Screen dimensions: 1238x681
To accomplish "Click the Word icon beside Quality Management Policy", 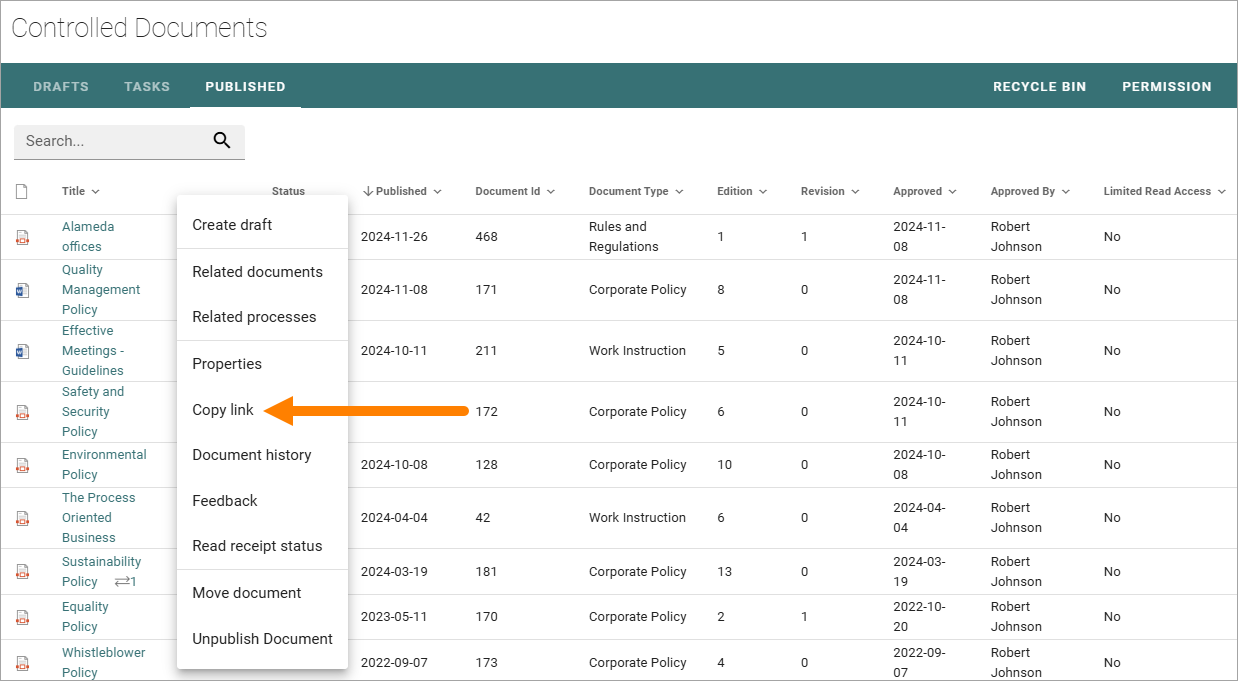I will tap(22, 290).
